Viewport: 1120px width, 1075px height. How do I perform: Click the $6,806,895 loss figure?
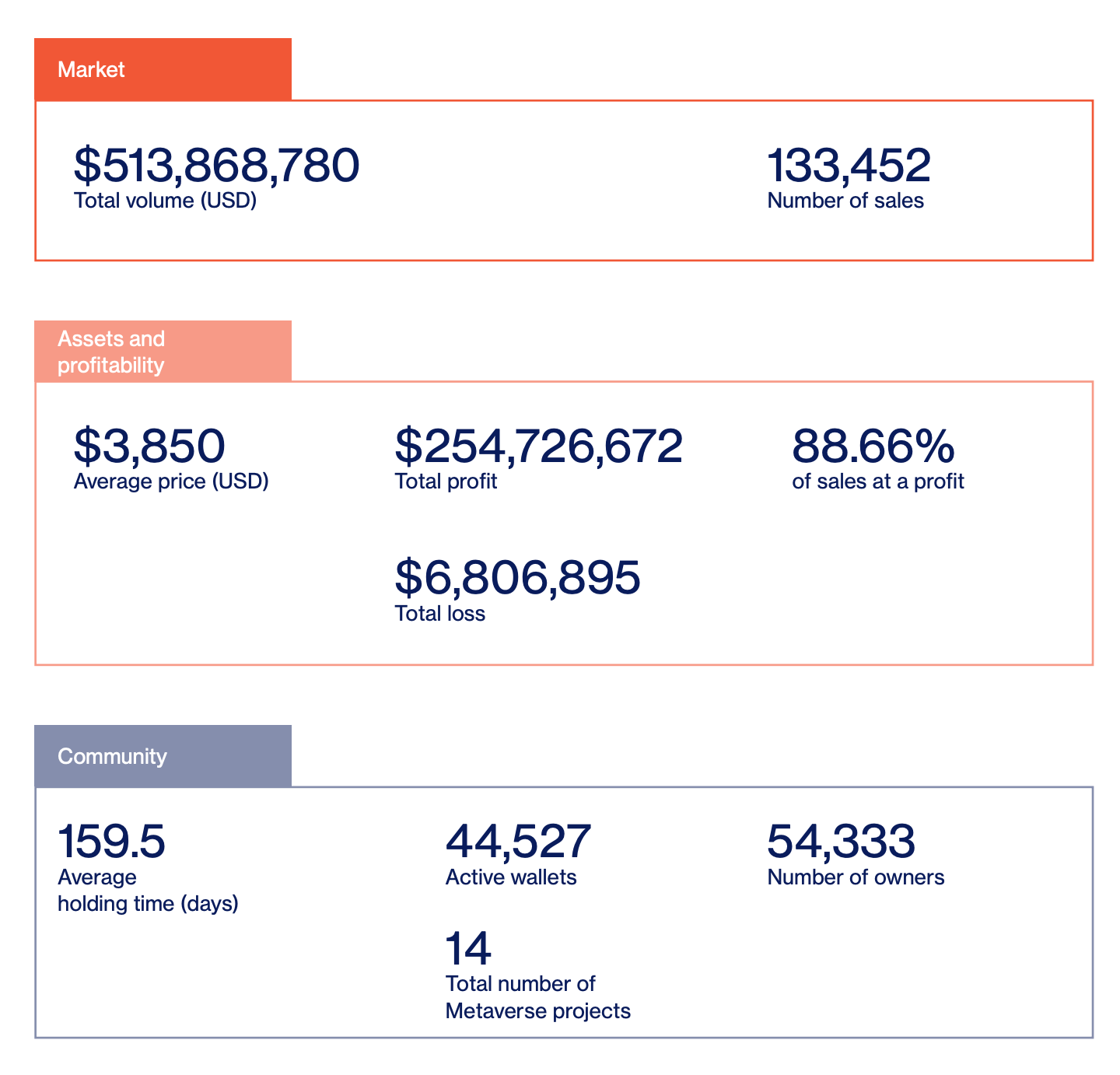click(x=517, y=577)
